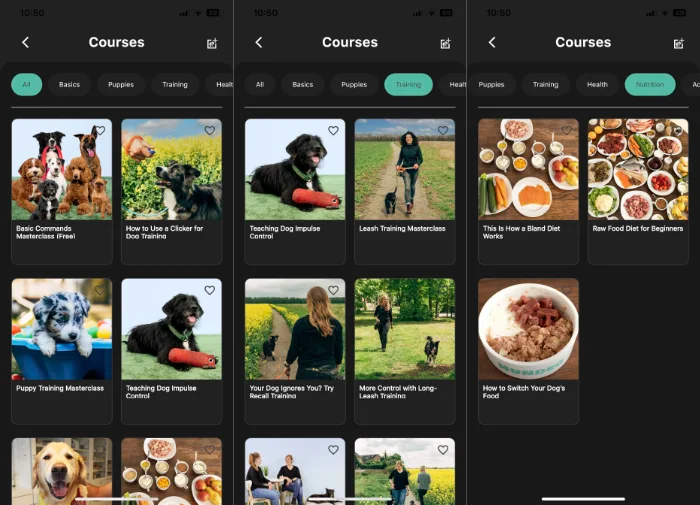
Task: Go back from the middle Courses screen
Action: tap(259, 42)
